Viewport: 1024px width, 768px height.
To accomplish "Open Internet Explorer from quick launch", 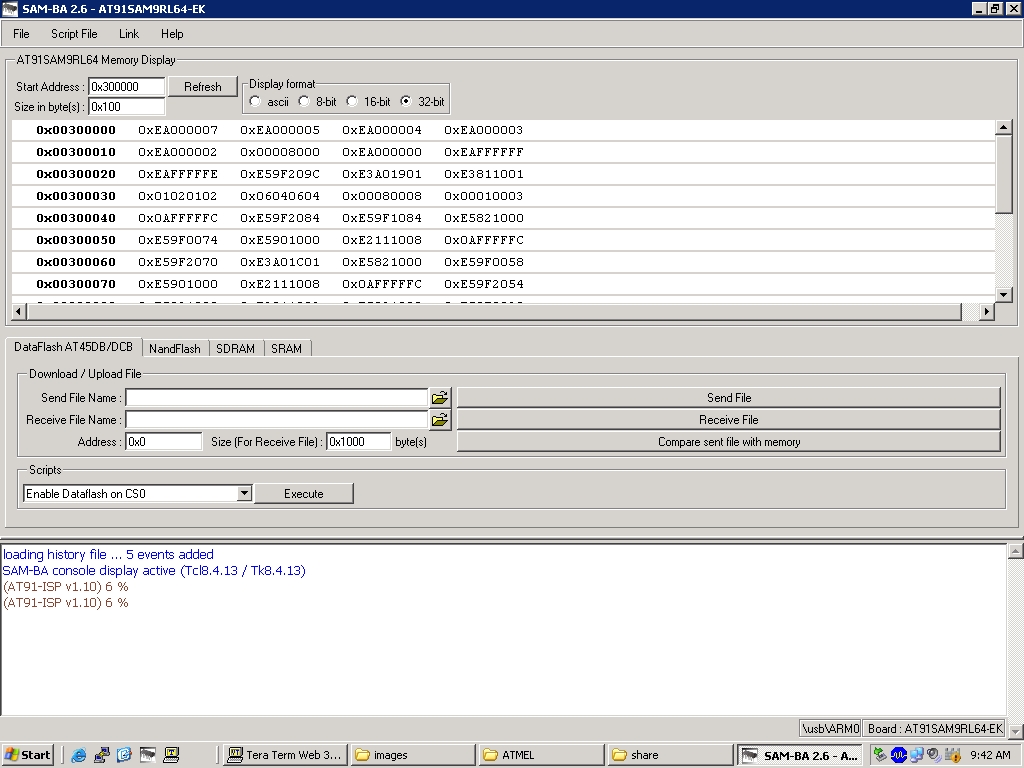I will (79, 755).
